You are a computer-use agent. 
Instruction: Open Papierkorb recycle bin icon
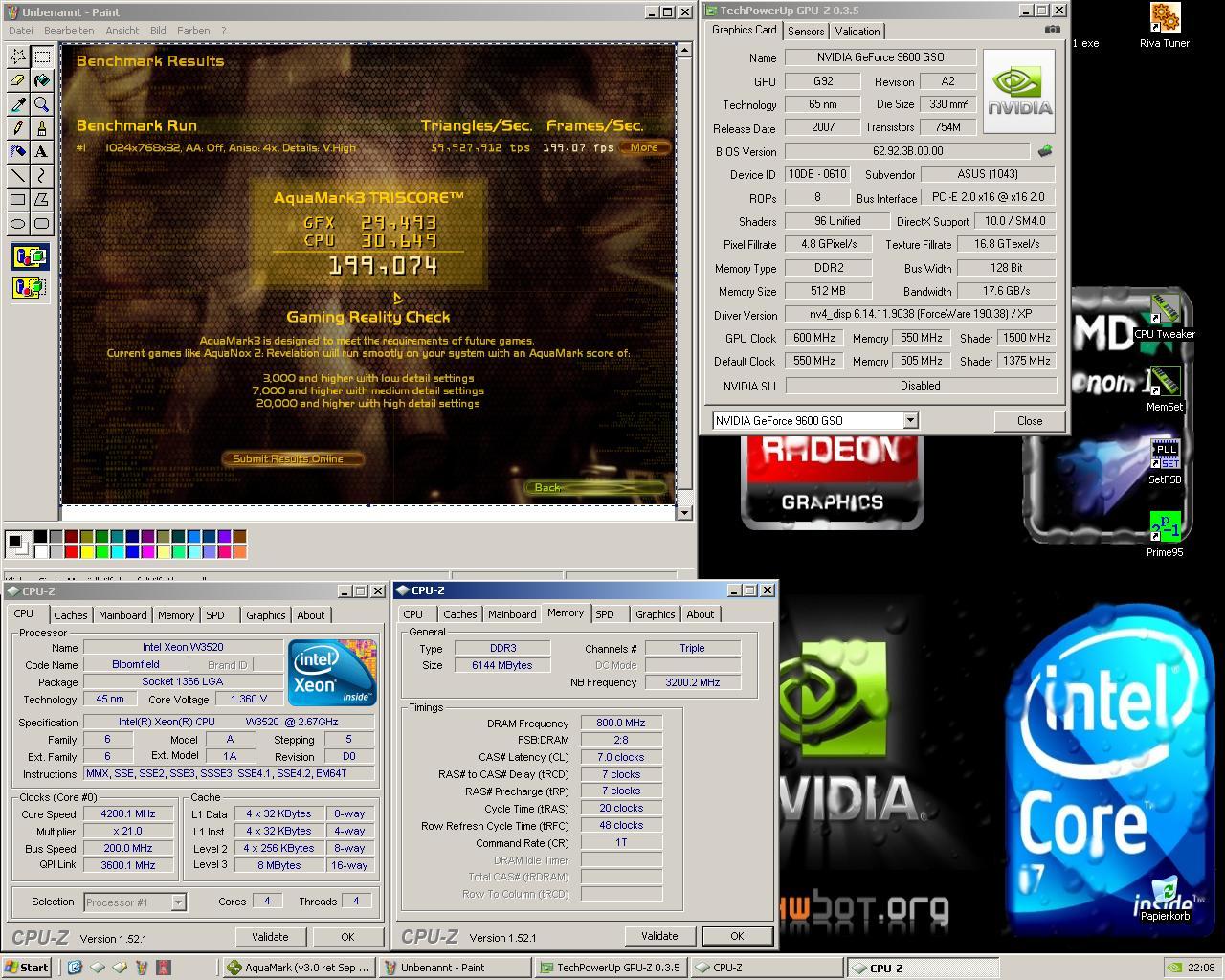(x=1165, y=900)
